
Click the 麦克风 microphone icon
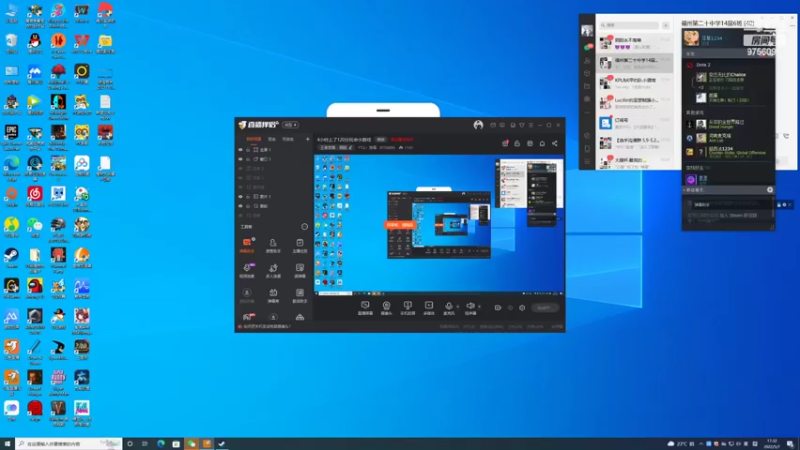coord(449,307)
